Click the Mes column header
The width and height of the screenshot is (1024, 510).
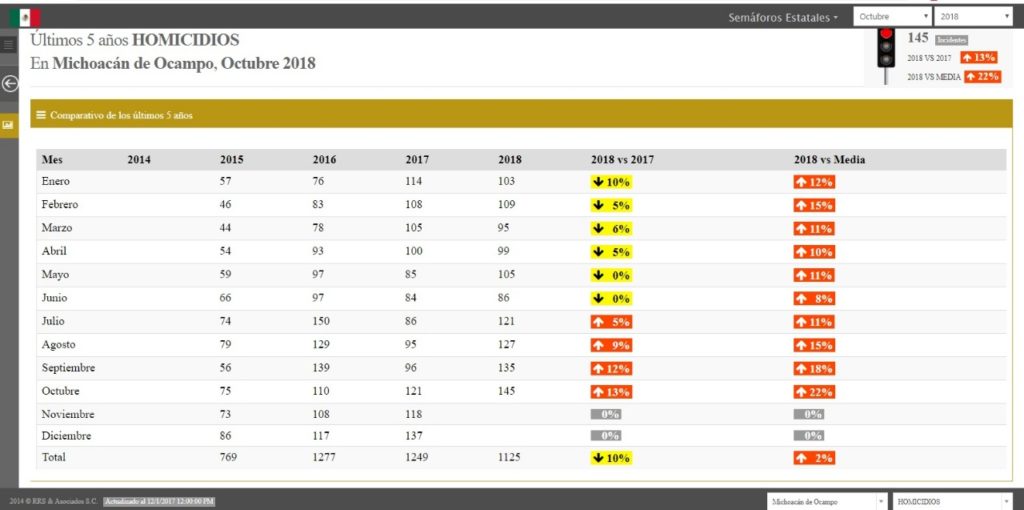(x=52, y=159)
